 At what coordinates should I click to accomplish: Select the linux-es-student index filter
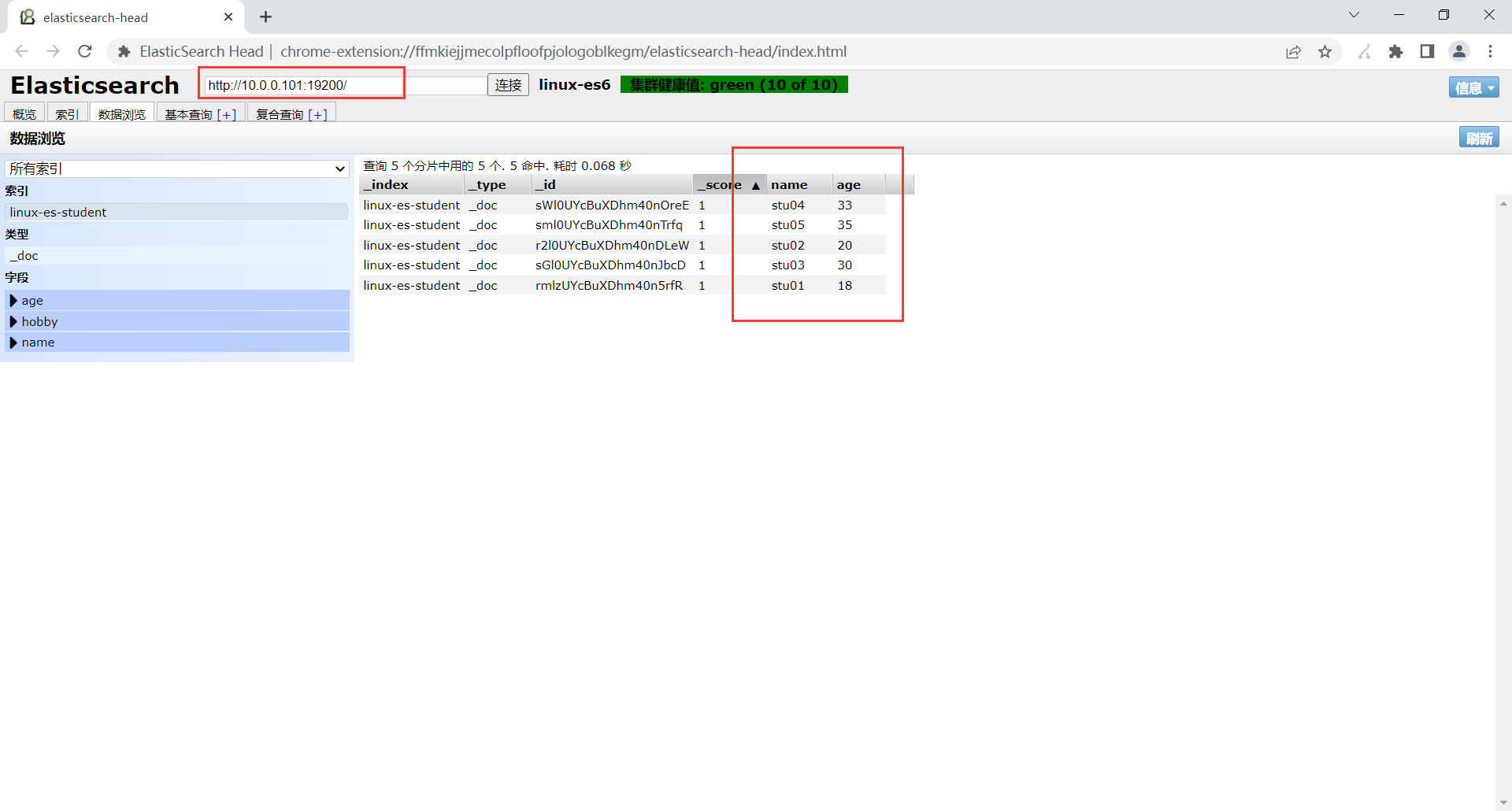tap(177, 212)
